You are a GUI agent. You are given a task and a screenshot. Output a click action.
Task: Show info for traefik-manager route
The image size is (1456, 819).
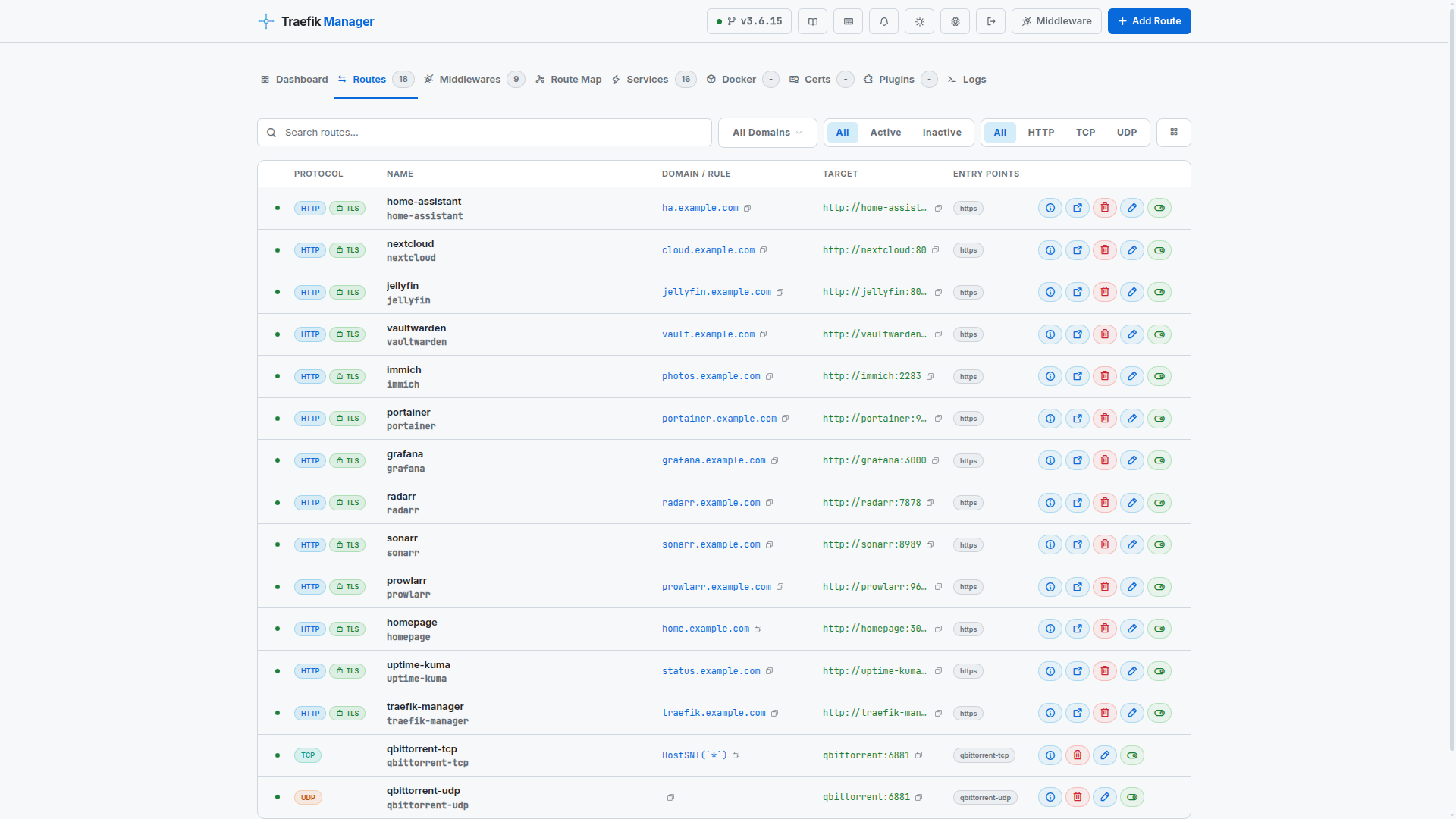1050,713
